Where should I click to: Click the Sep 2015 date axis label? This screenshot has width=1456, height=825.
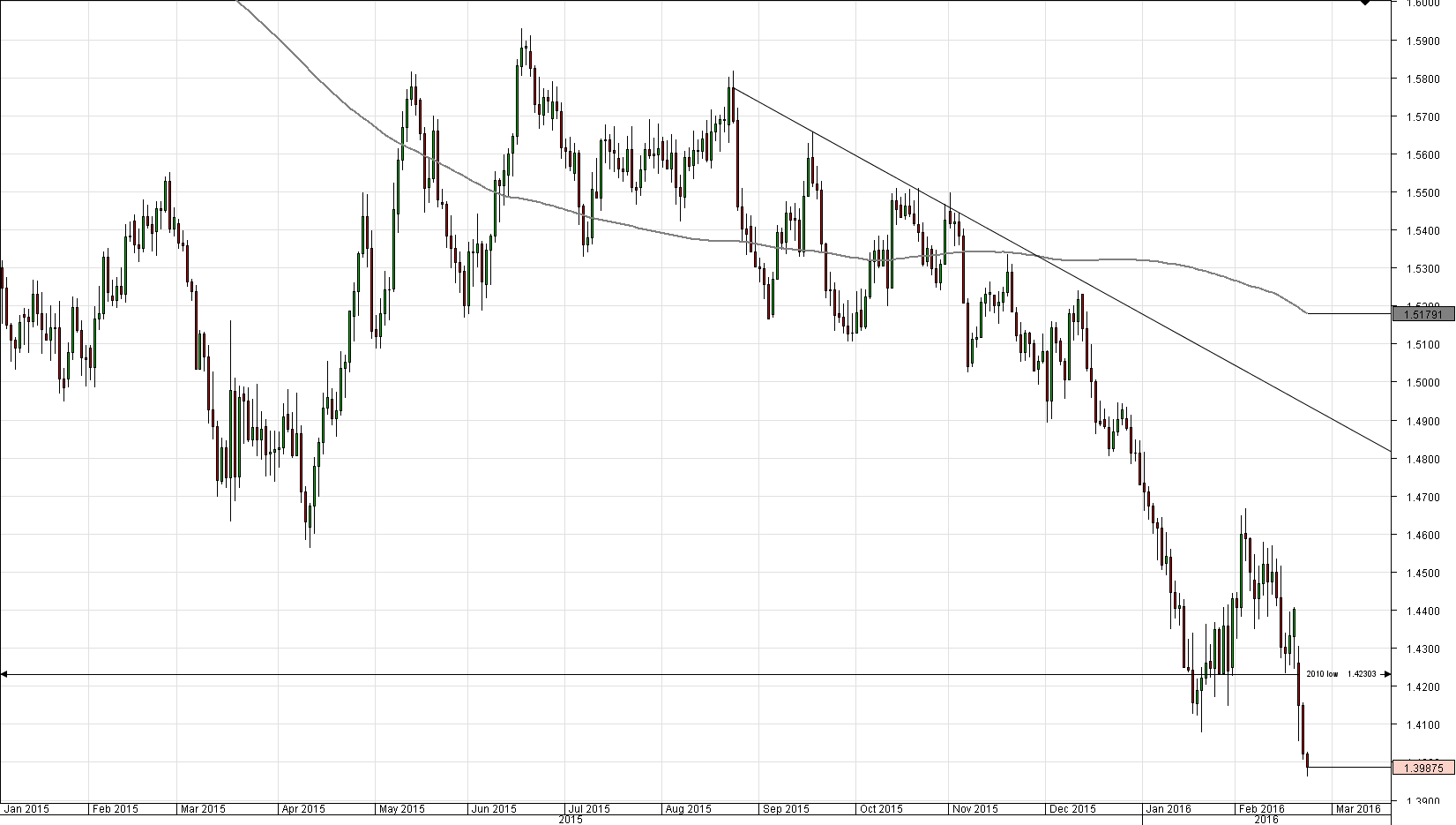click(x=786, y=808)
